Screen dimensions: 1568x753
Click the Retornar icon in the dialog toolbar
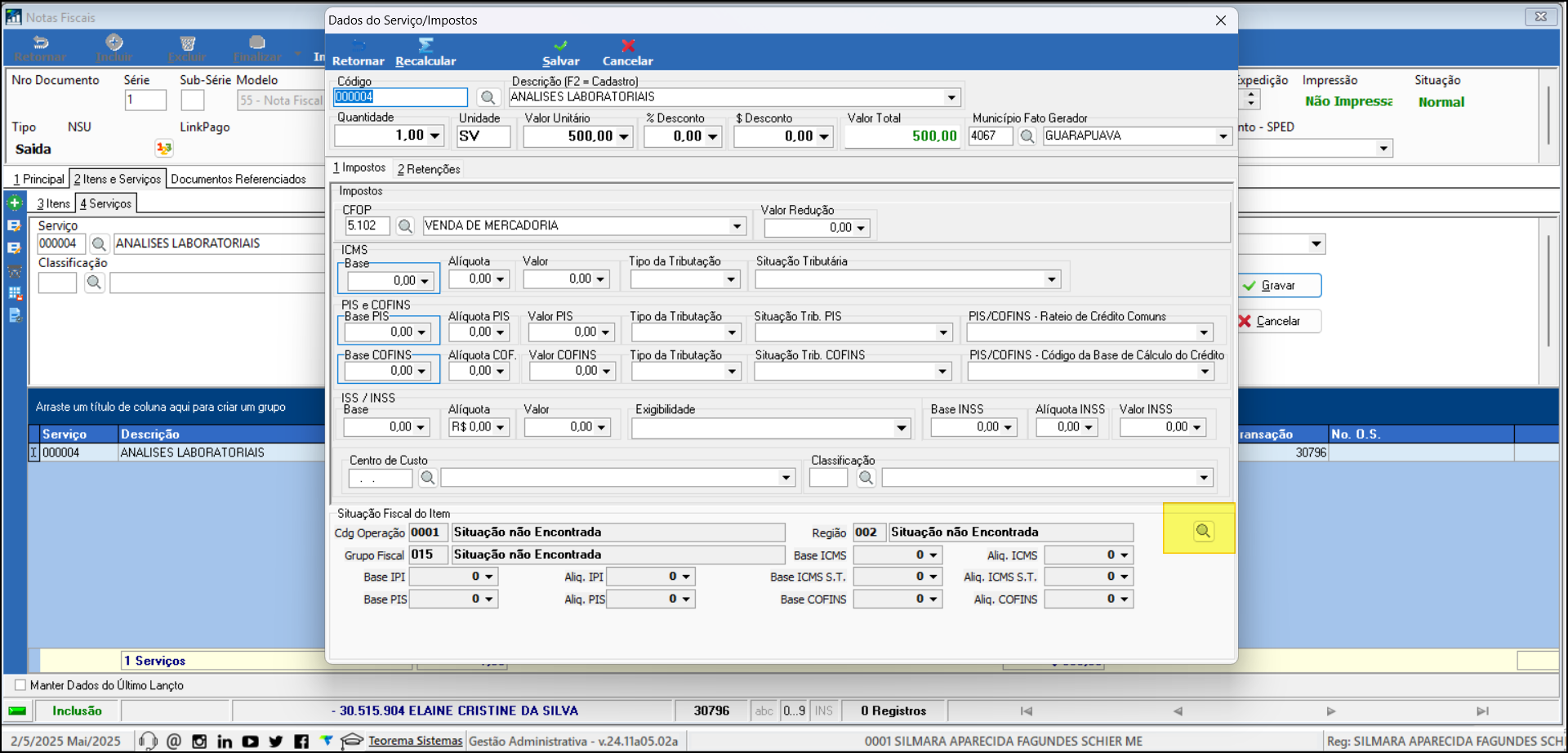[x=359, y=46]
